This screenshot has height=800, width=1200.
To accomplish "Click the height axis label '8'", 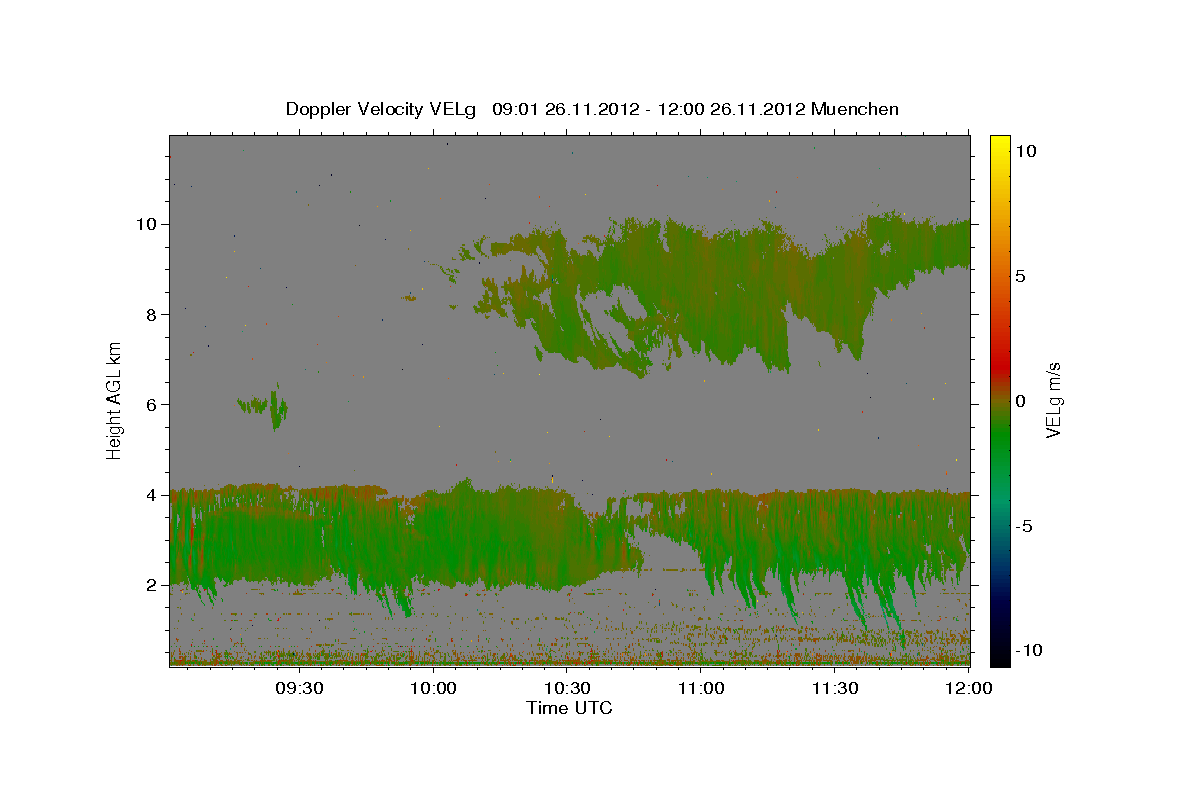I will 153,314.
